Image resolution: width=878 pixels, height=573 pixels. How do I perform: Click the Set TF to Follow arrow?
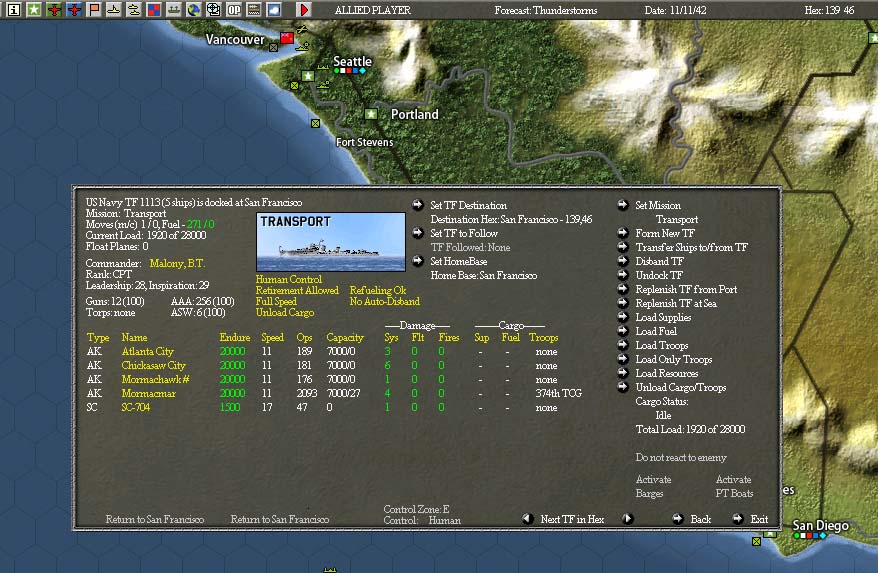[418, 233]
